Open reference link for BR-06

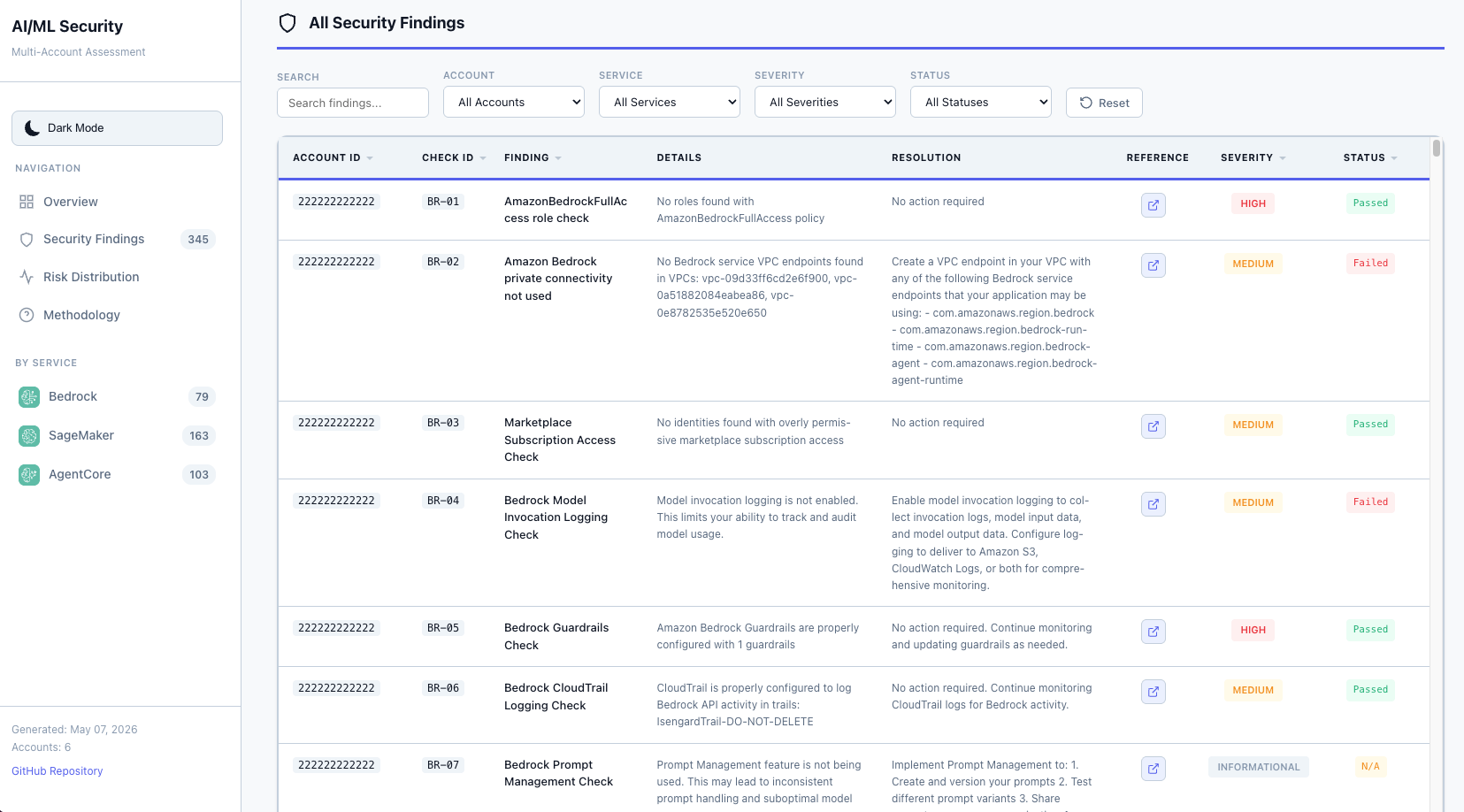(1153, 692)
